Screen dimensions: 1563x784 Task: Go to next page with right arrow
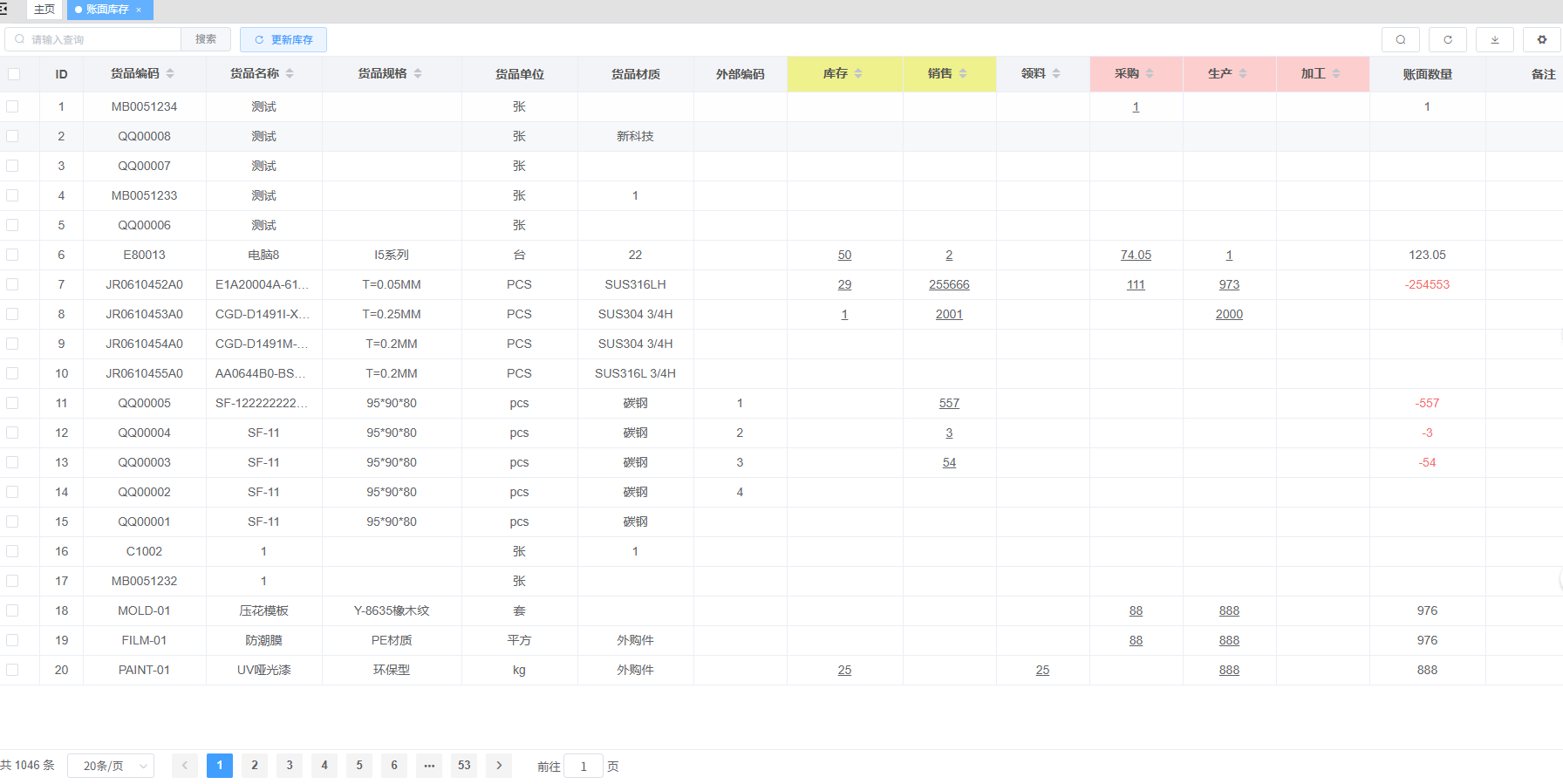499,766
